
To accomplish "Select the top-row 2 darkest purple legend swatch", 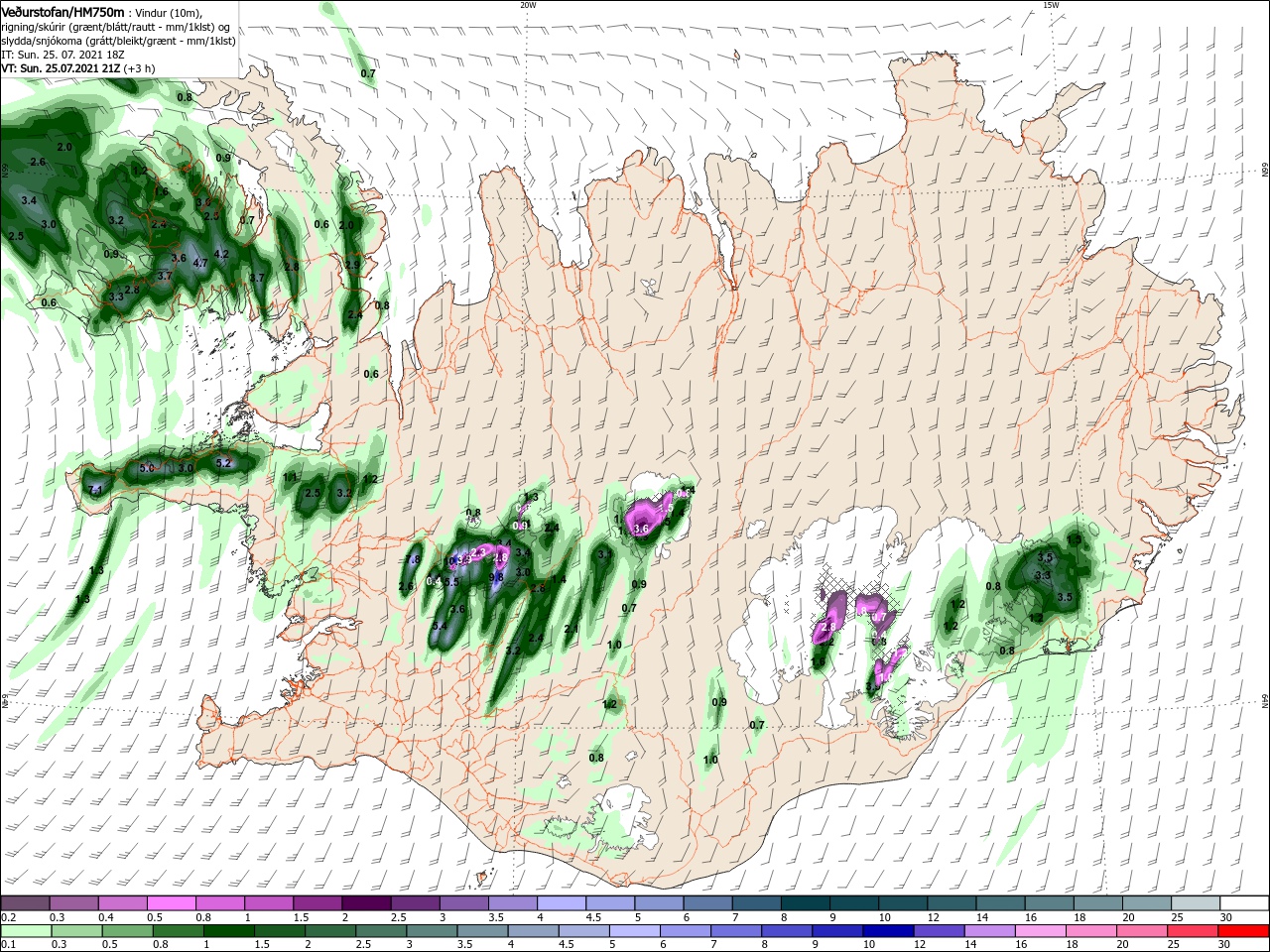I will point(366,903).
